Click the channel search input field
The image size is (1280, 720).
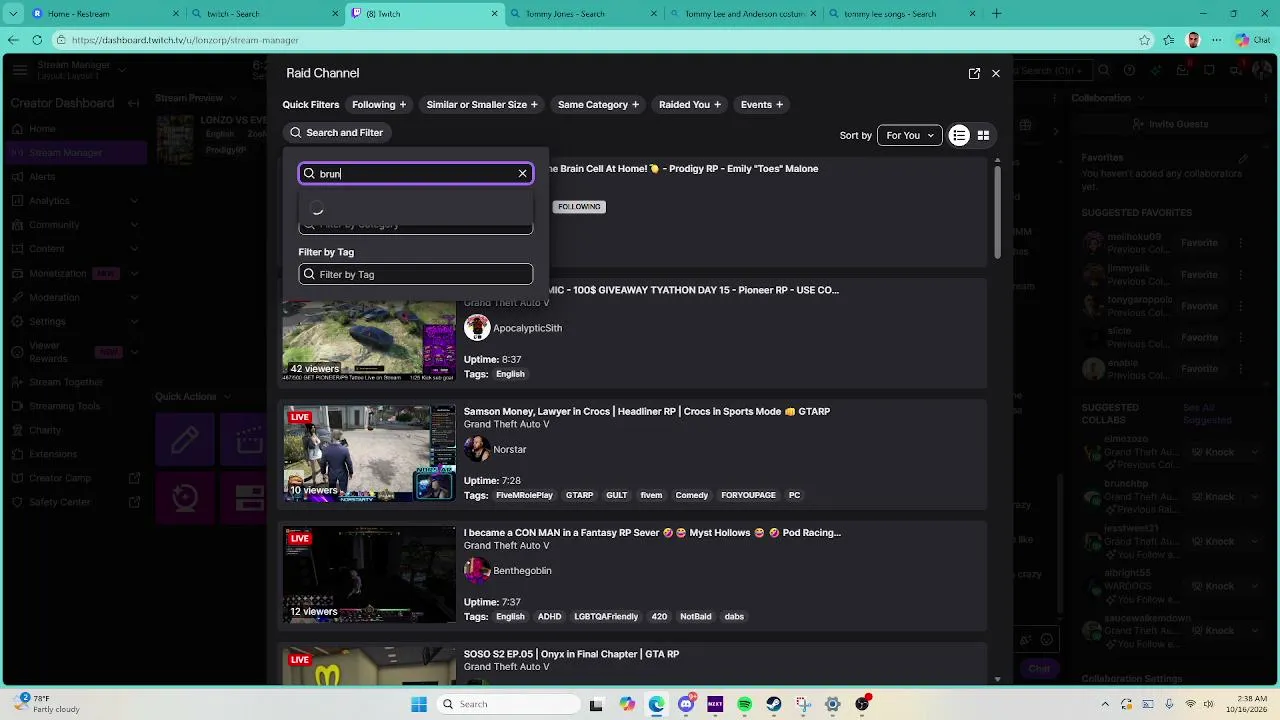pyautogui.click(x=416, y=174)
